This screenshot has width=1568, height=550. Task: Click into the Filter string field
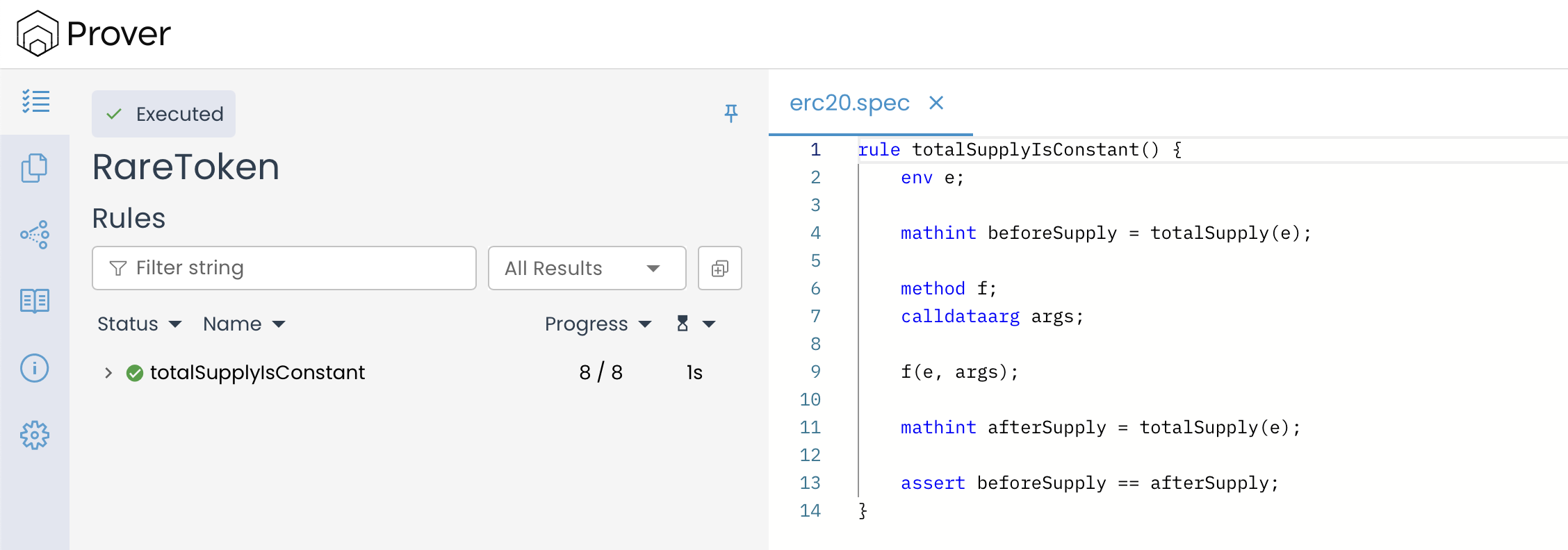point(292,268)
